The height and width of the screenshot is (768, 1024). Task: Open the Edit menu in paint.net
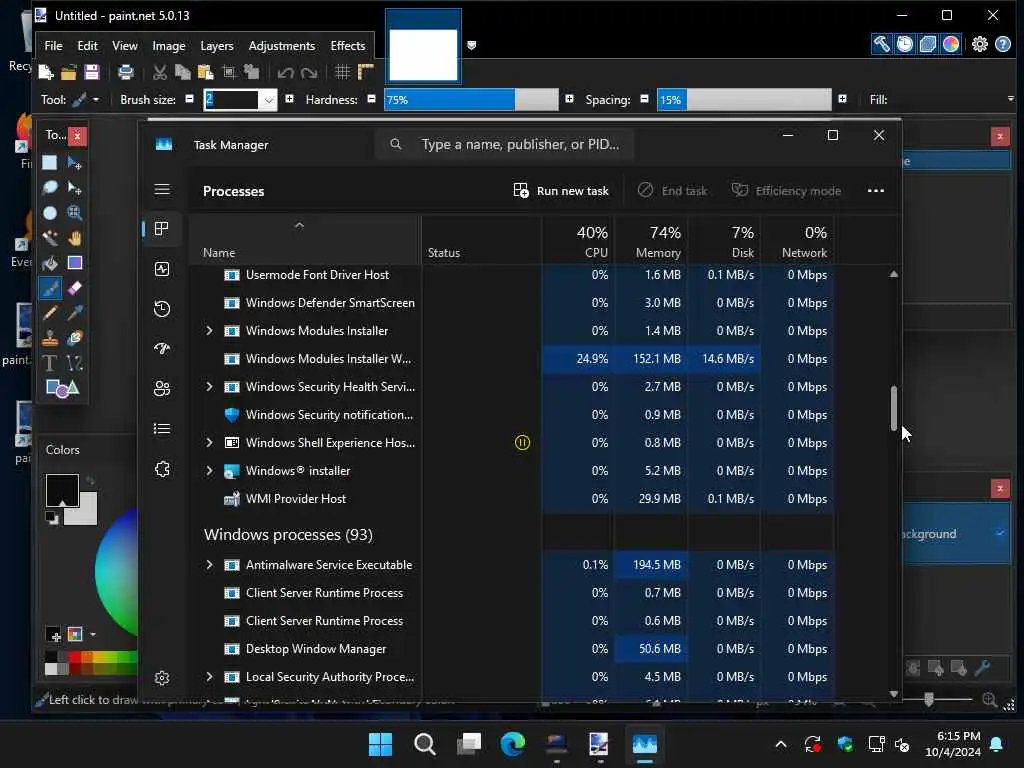coord(88,46)
